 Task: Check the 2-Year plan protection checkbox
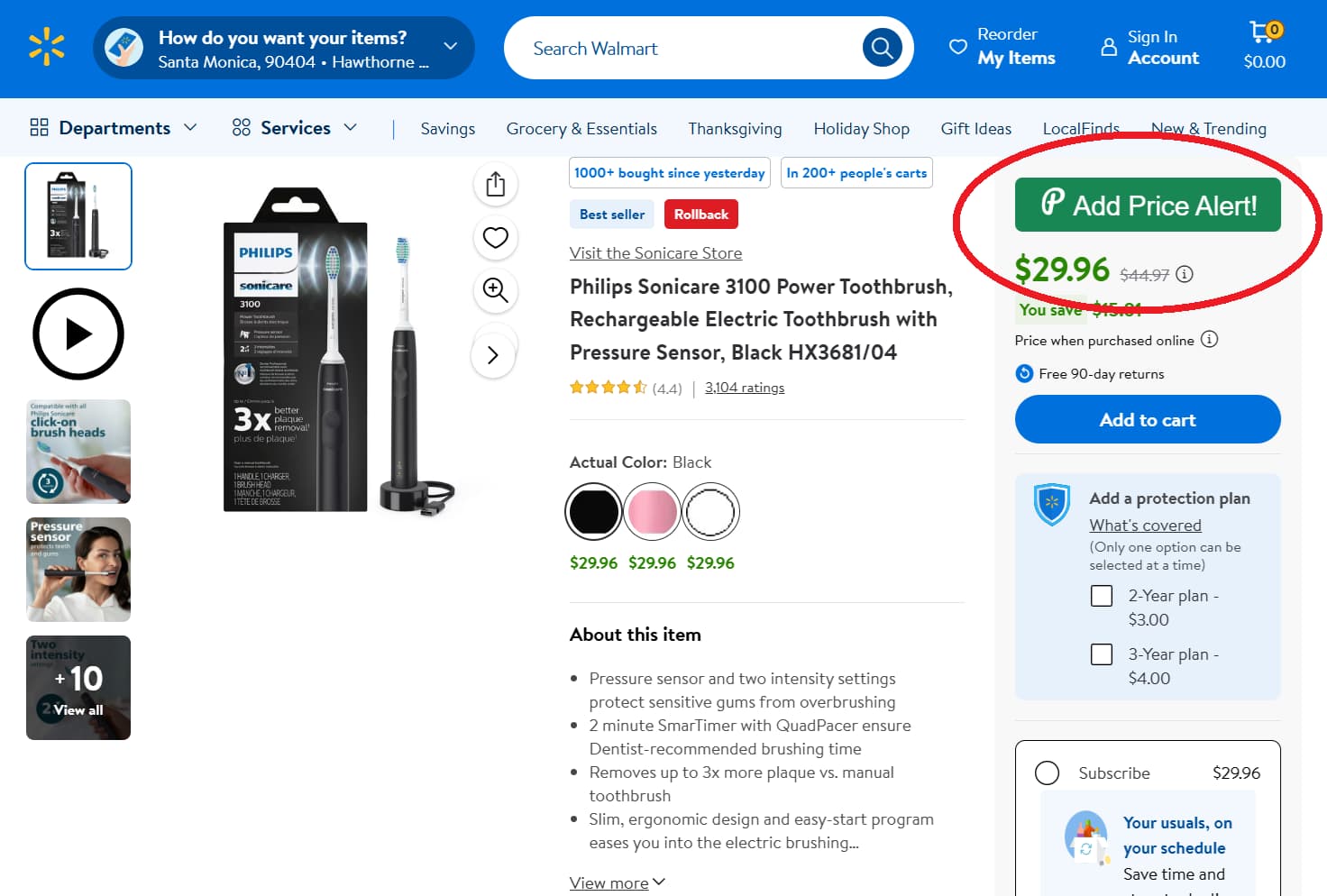1102,596
